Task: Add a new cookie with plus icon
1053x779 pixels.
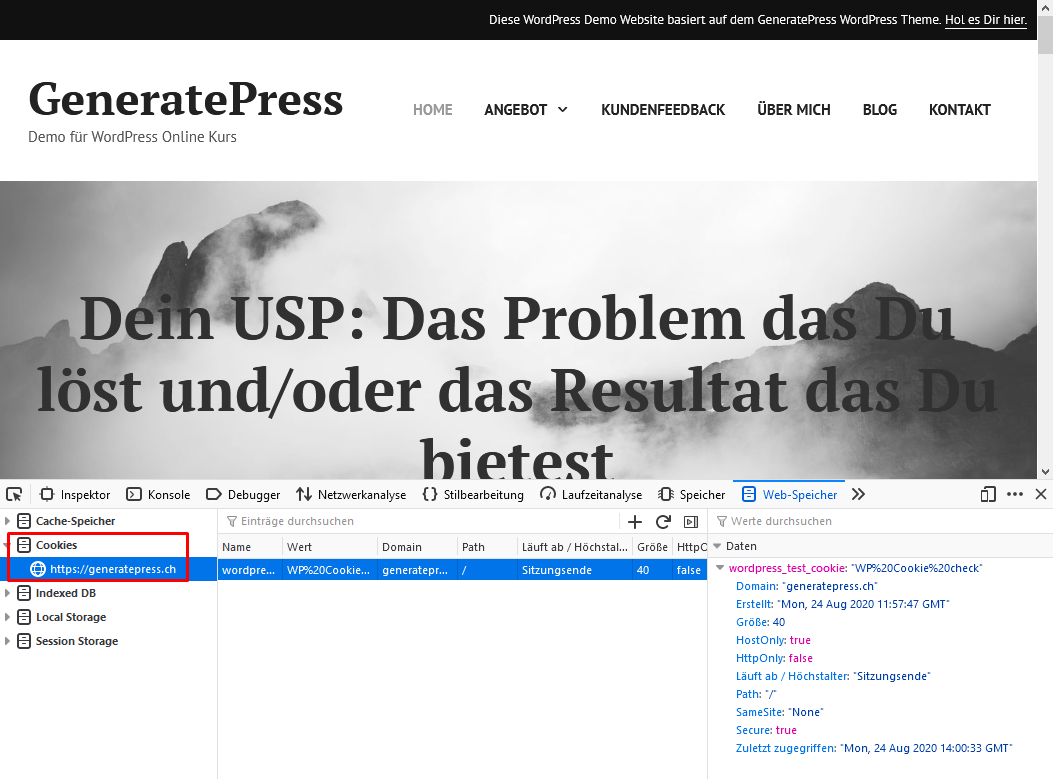Action: point(635,522)
